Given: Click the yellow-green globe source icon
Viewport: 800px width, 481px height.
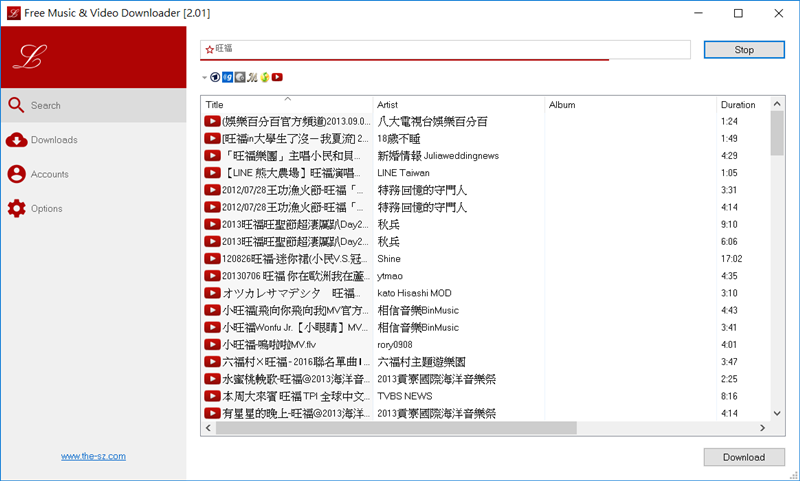Looking at the screenshot, I should tap(264, 77).
